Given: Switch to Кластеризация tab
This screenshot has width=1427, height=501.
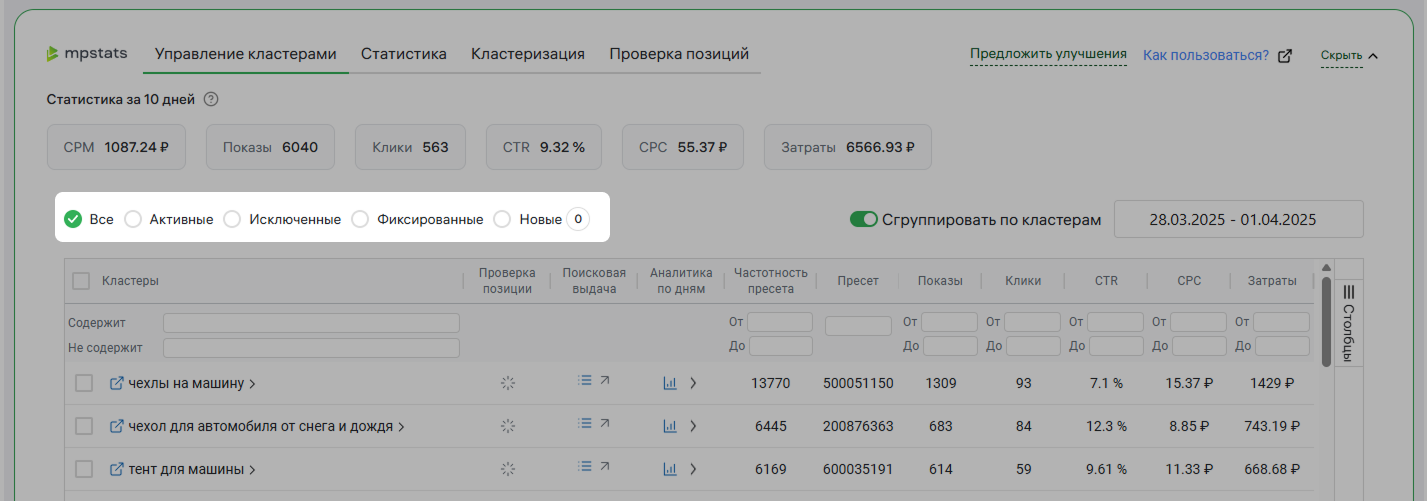Looking at the screenshot, I should click(x=528, y=54).
